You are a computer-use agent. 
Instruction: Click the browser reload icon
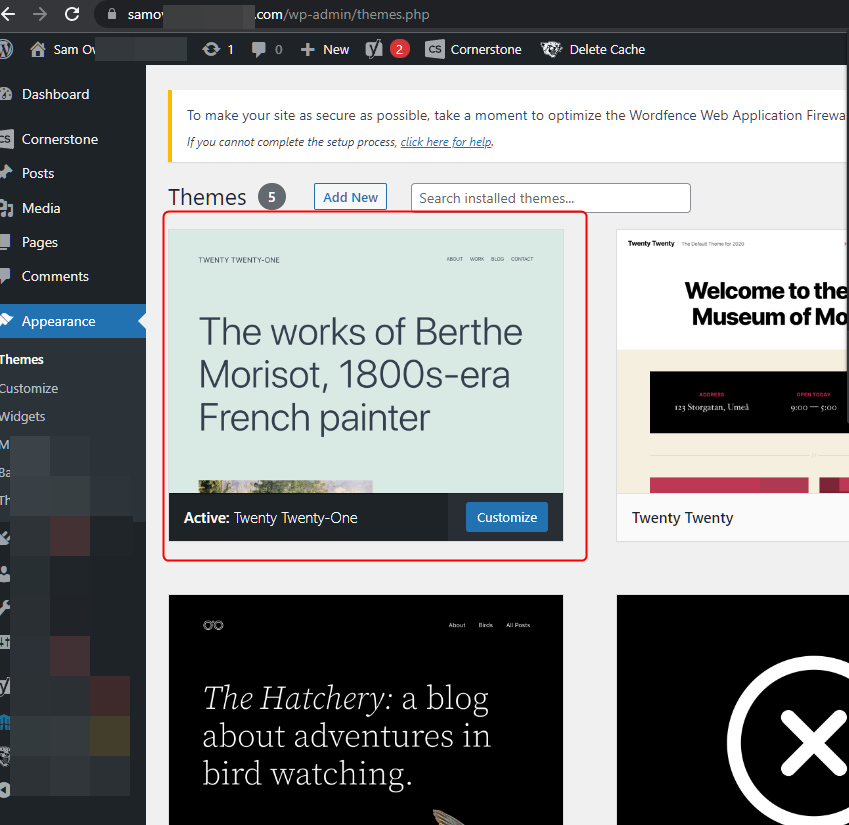tap(72, 15)
